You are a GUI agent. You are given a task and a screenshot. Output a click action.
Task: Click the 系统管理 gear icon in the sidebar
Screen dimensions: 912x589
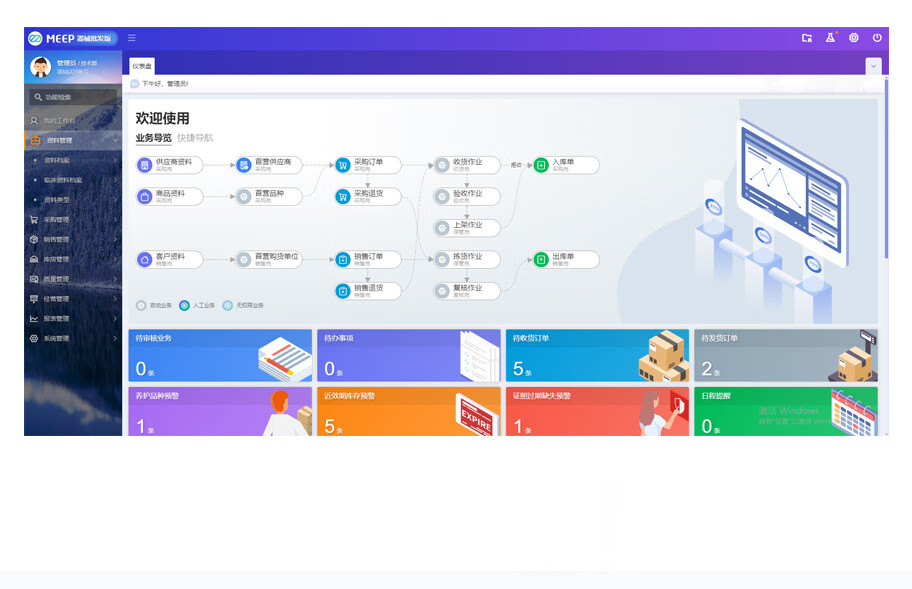click(34, 338)
